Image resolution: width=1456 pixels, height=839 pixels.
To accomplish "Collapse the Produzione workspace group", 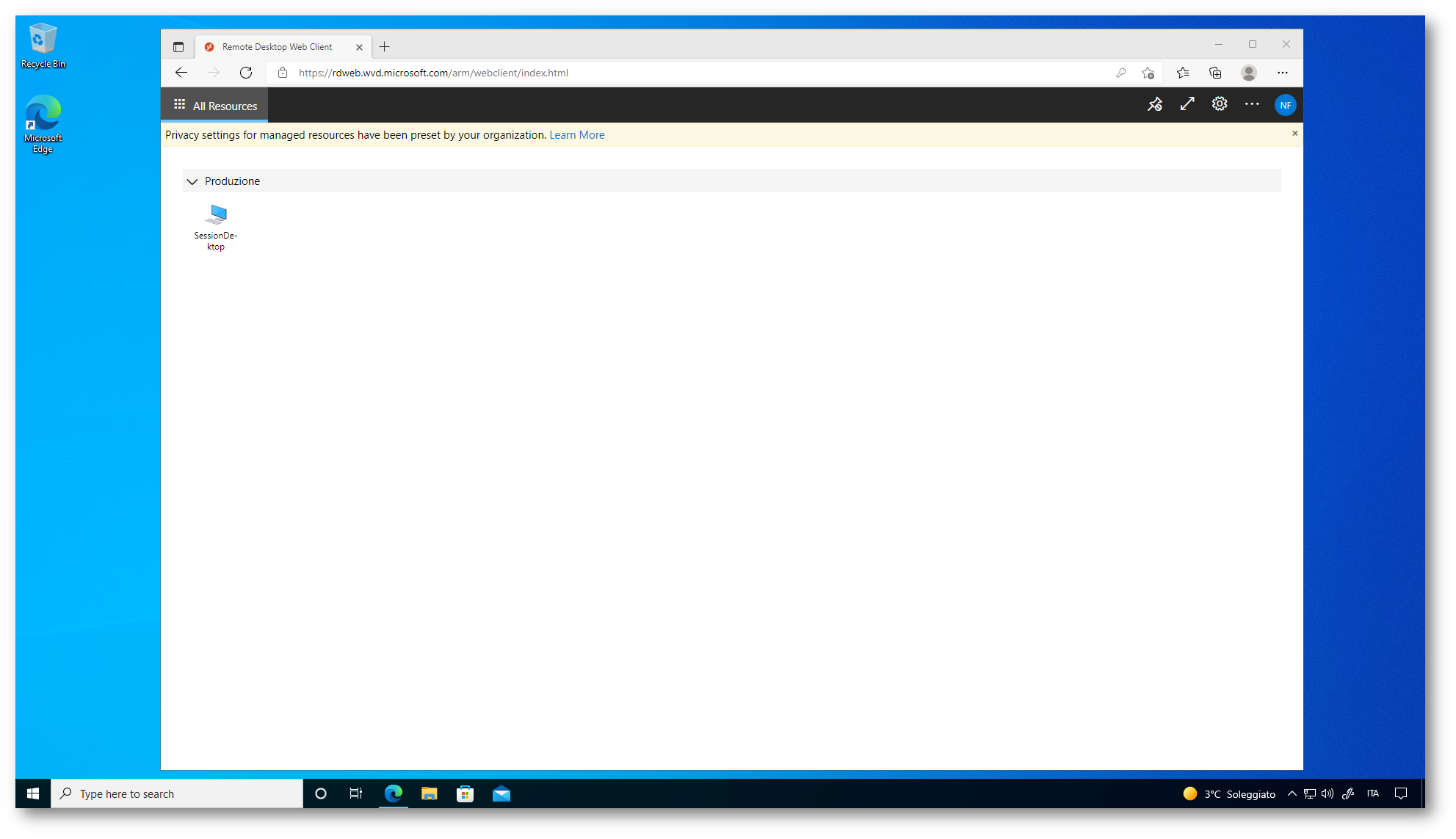I will (x=192, y=181).
